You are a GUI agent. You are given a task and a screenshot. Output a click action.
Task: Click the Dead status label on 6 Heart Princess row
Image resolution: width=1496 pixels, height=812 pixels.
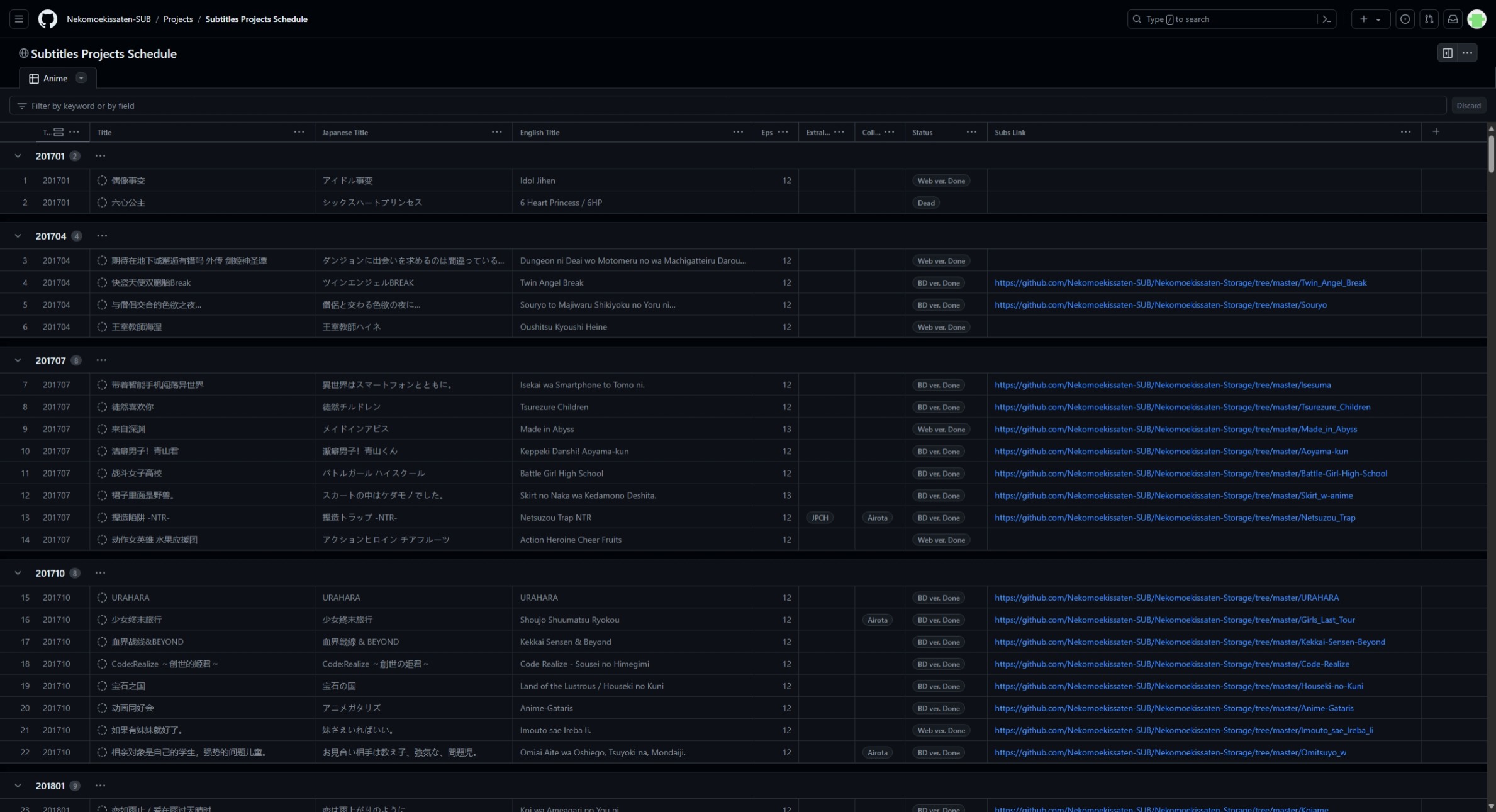pos(926,203)
